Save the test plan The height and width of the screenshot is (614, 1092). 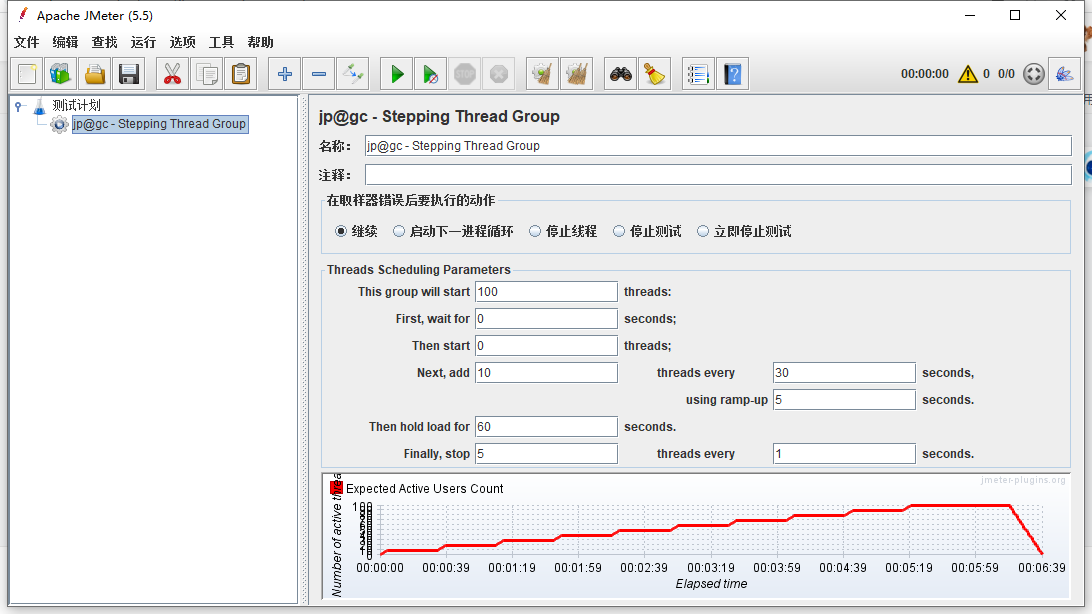[x=129, y=74]
